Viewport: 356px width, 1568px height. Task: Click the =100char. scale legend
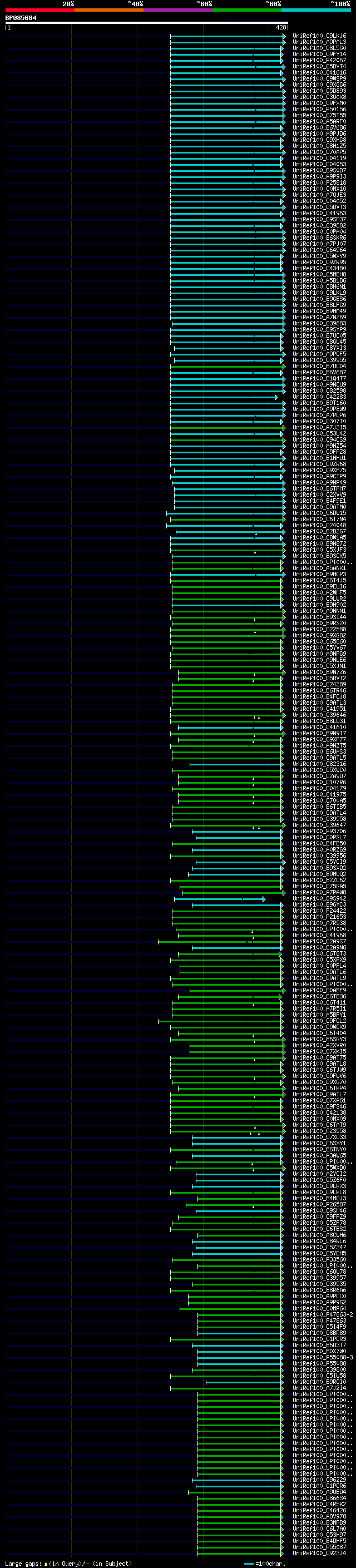(x=264, y=1563)
